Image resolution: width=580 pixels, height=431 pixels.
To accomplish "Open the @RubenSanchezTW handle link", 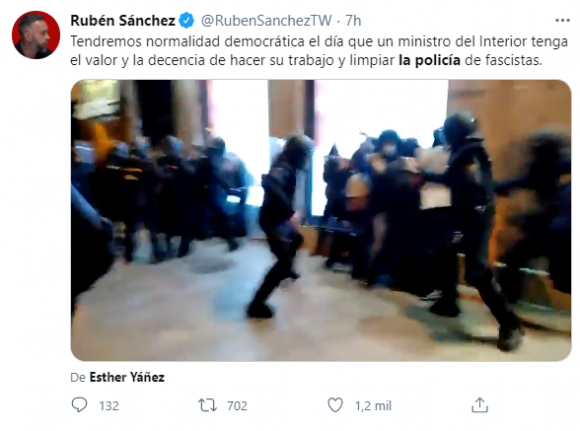I will 266,21.
